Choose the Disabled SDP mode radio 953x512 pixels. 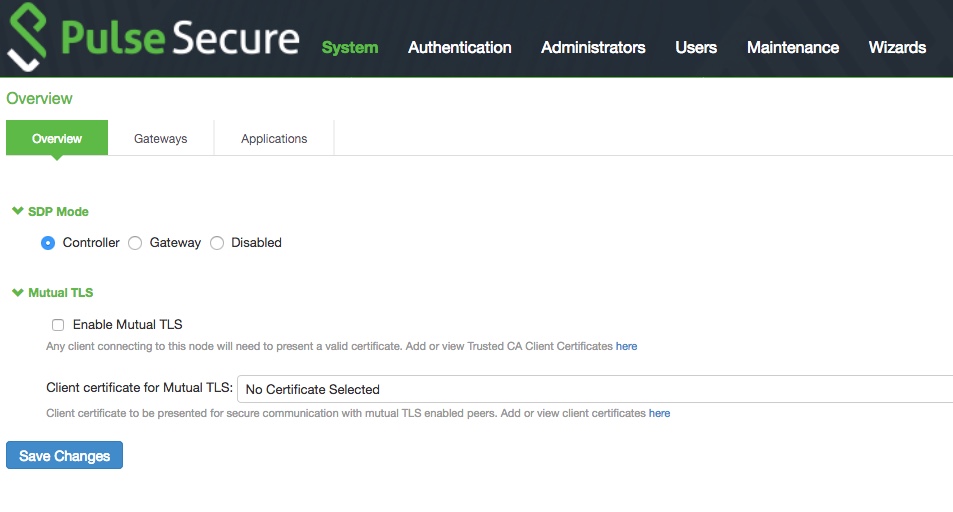click(x=217, y=243)
